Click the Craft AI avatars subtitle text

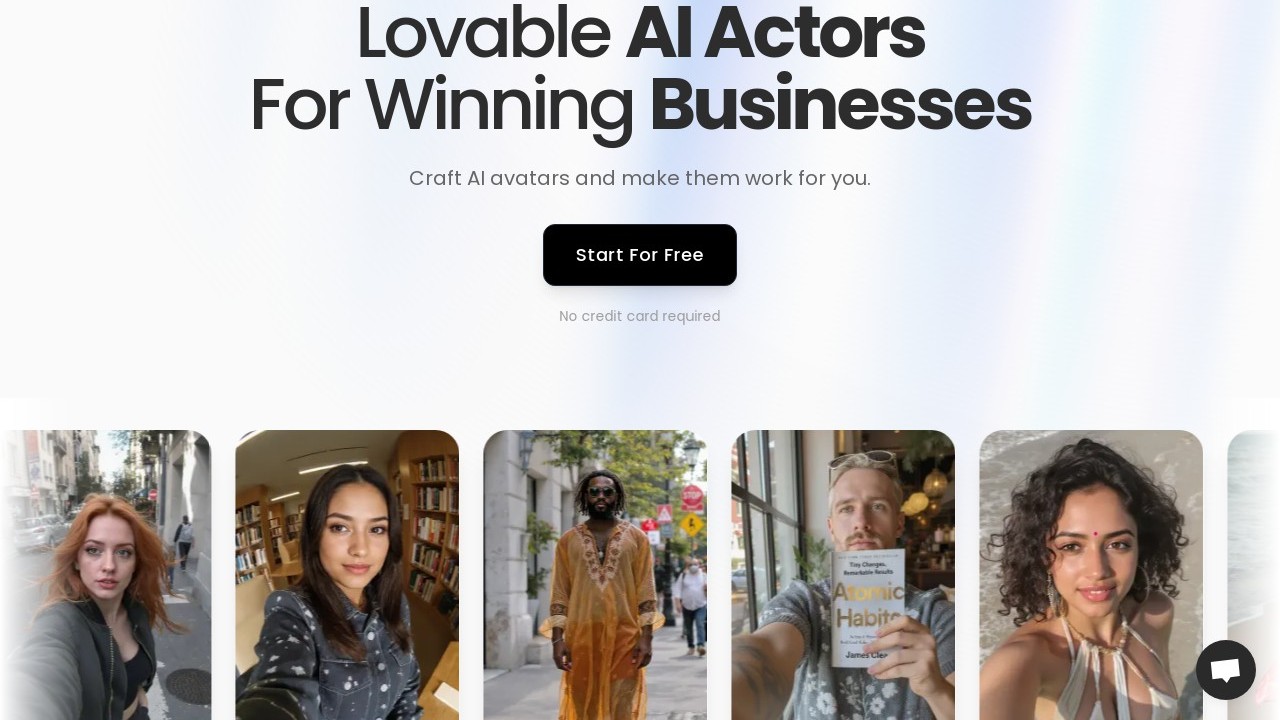coord(640,178)
